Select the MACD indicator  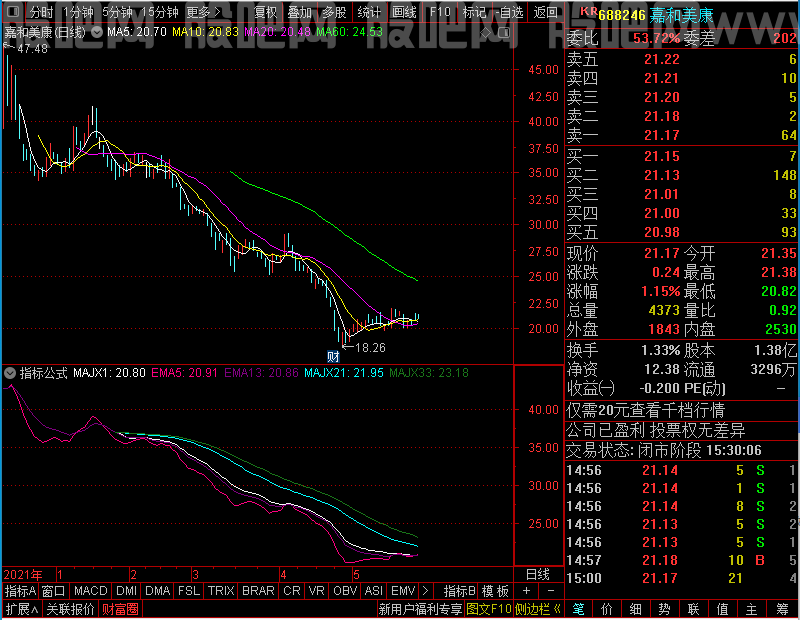click(x=90, y=591)
